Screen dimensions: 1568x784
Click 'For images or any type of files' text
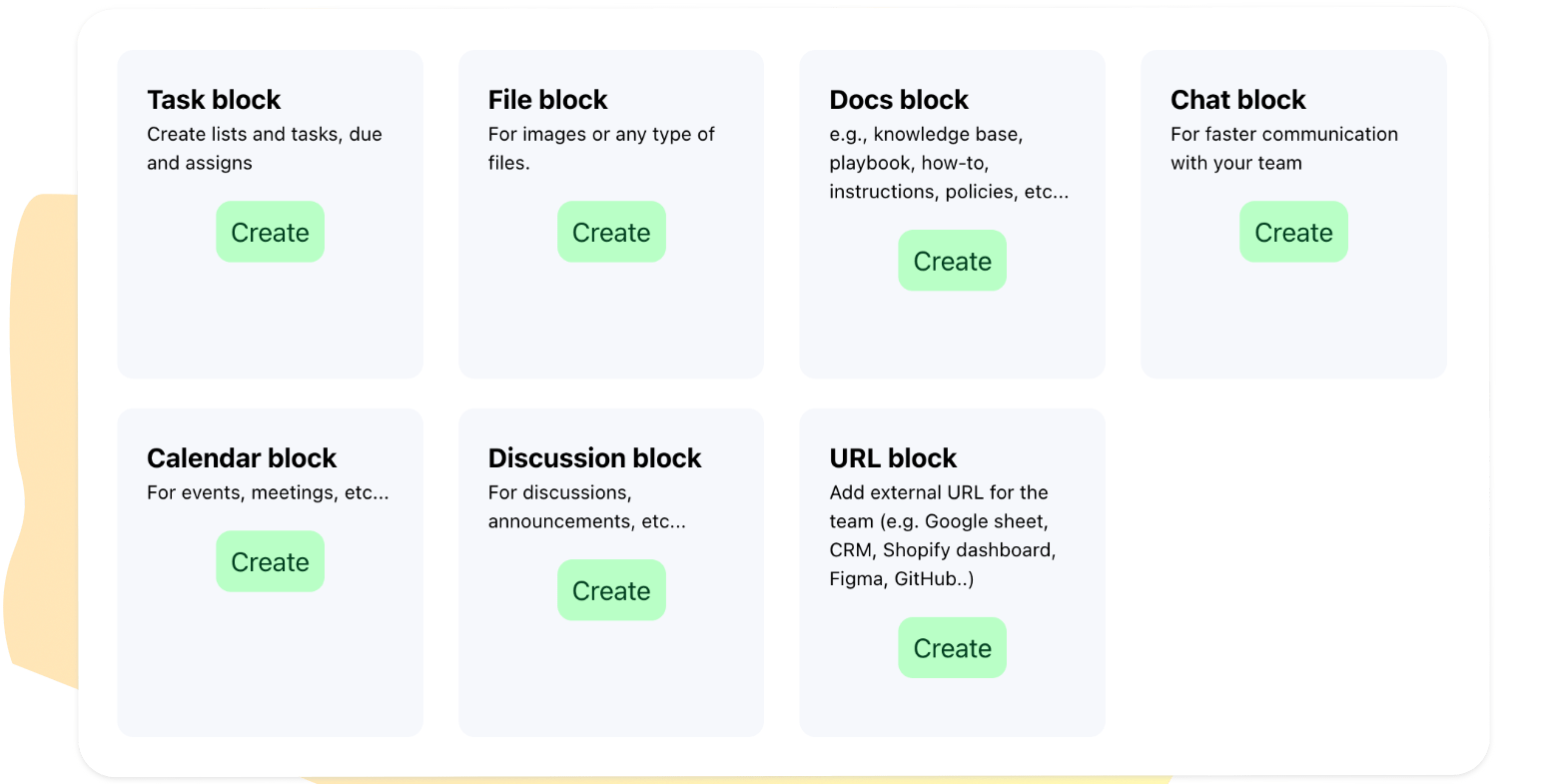(x=601, y=148)
